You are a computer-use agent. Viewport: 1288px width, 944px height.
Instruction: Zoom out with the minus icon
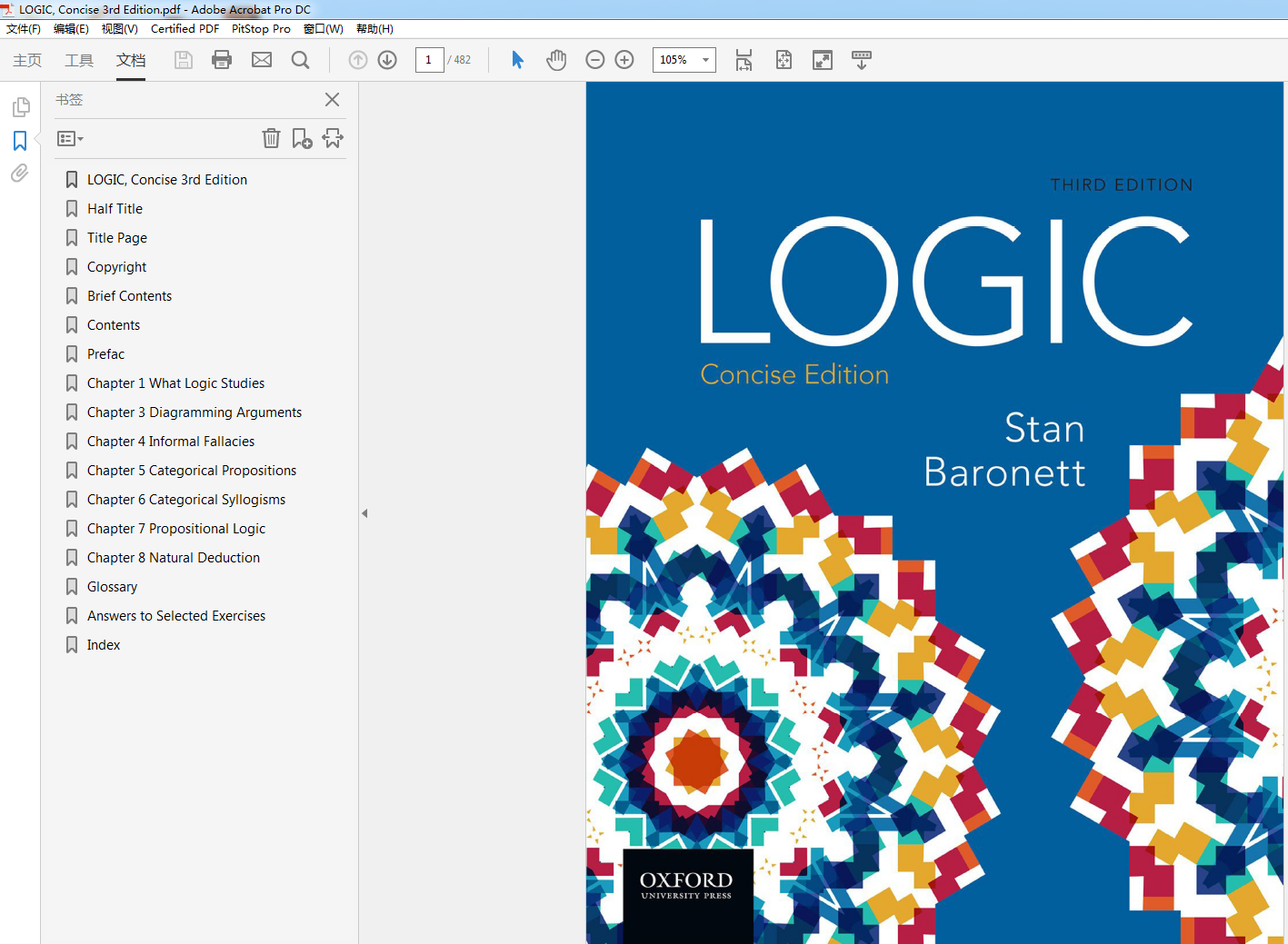click(x=595, y=60)
